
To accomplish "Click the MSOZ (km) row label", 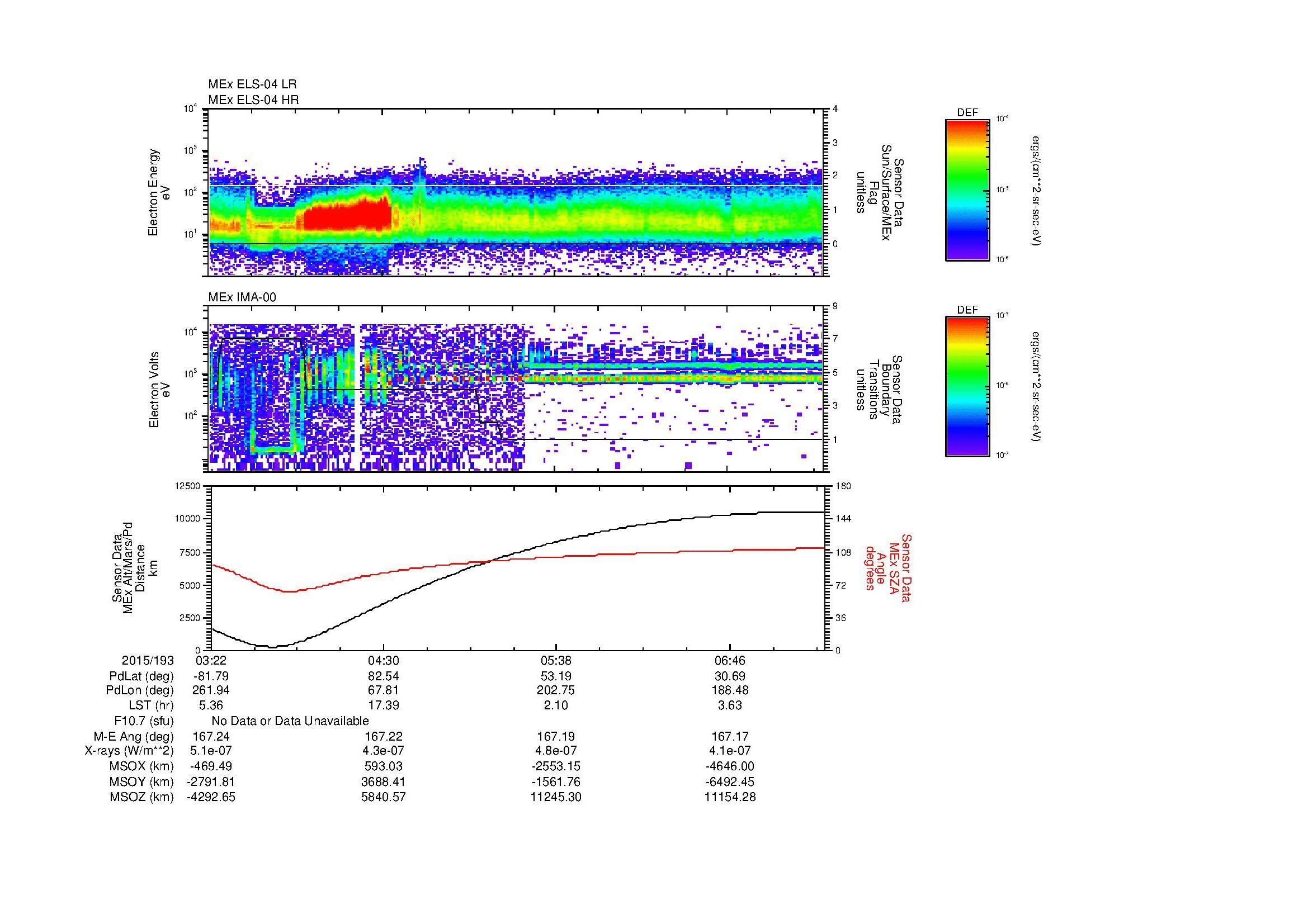I will tap(142, 798).
